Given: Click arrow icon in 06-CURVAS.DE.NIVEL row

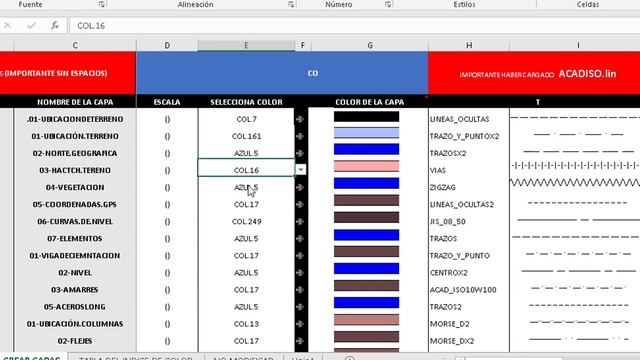Looking at the screenshot, I should point(300,221).
